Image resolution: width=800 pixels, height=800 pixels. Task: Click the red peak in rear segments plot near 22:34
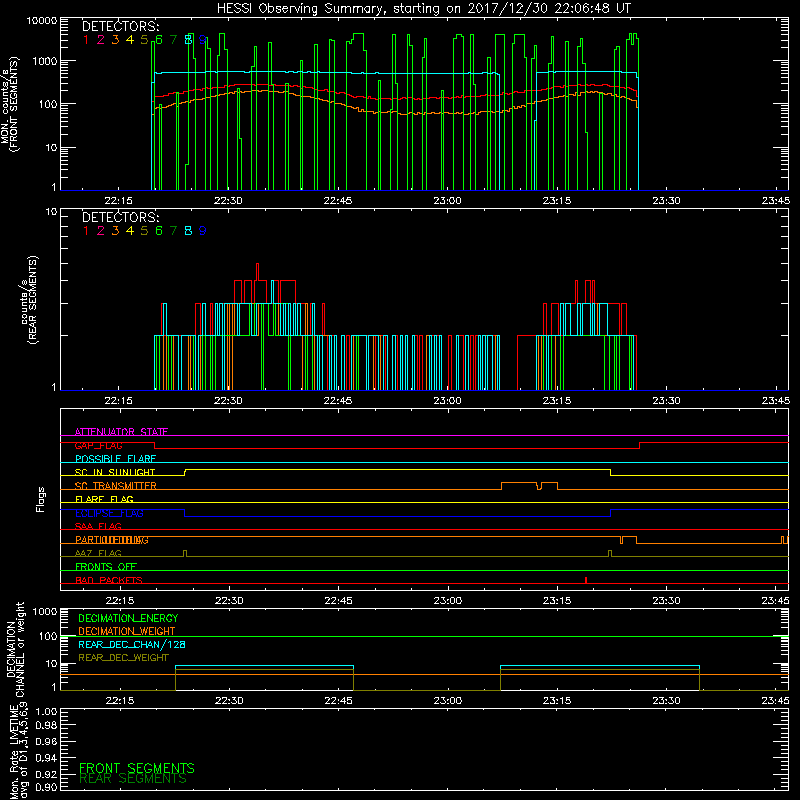257,271
